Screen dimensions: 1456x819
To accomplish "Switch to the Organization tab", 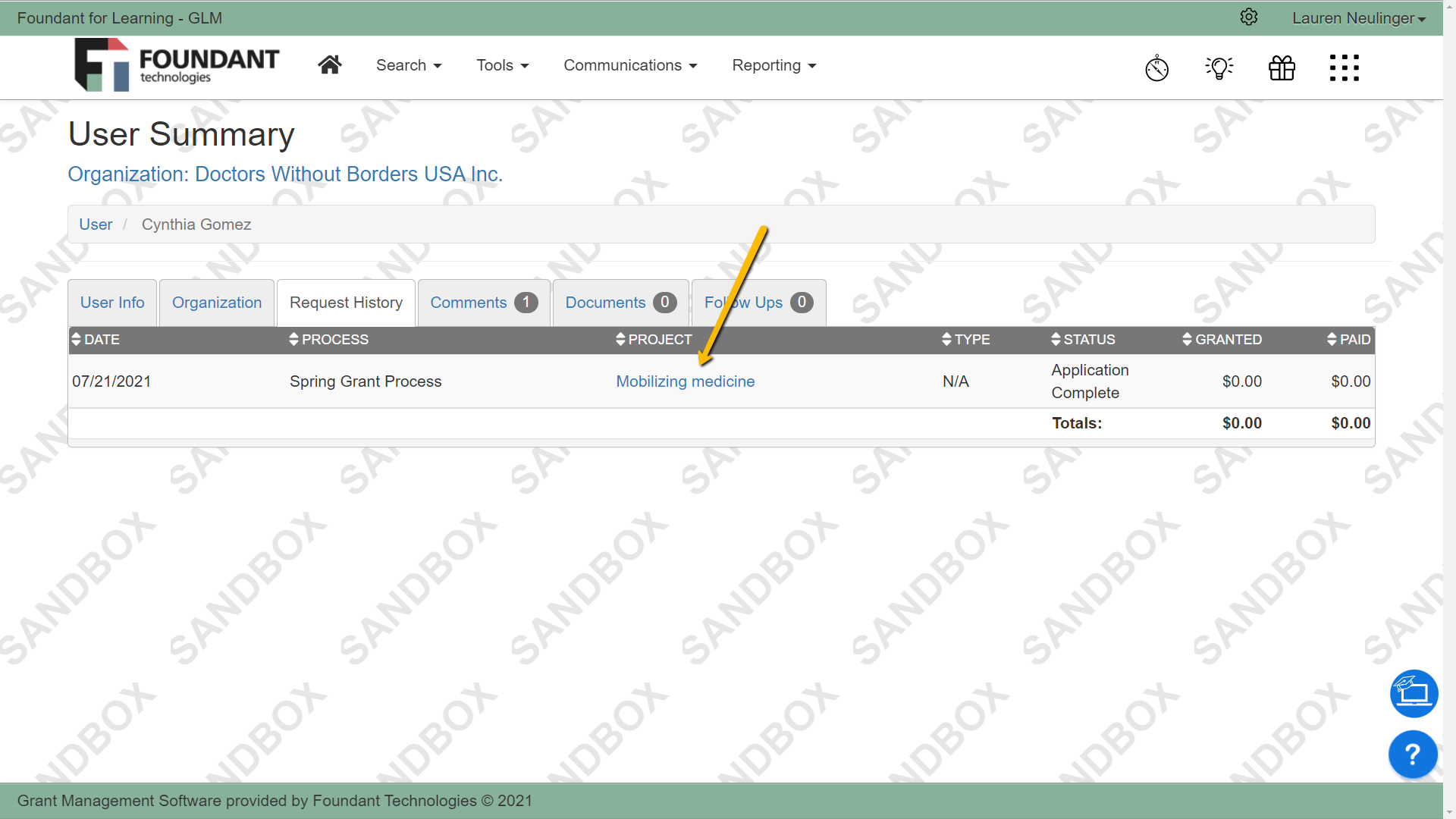I will (x=217, y=303).
